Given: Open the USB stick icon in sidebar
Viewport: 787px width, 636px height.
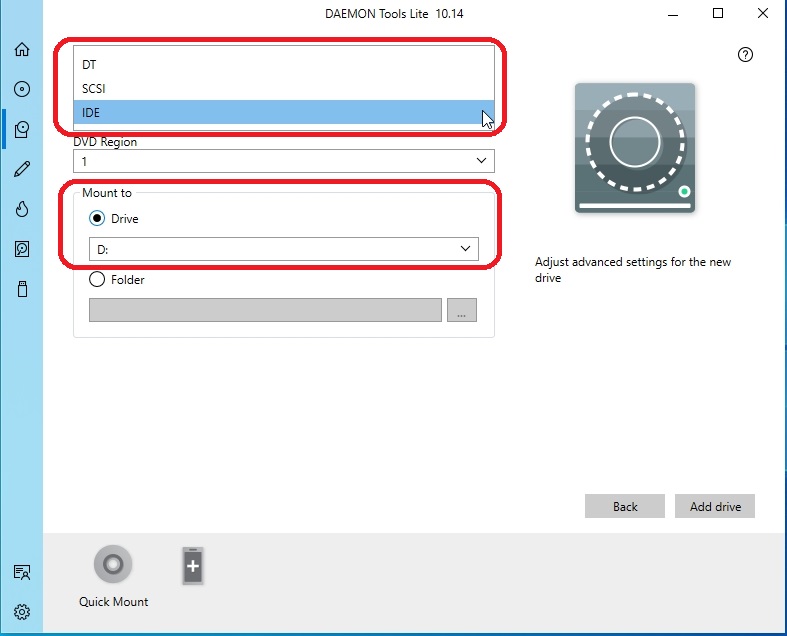Looking at the screenshot, I should tap(22, 289).
